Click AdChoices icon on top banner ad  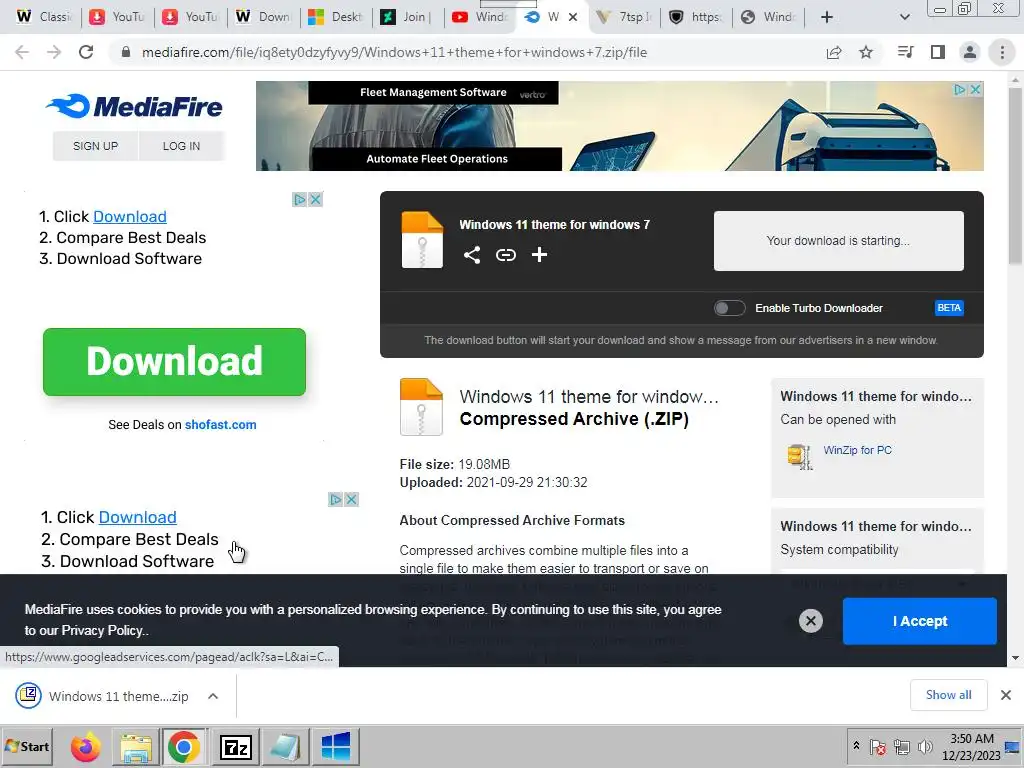pyautogui.click(x=960, y=89)
